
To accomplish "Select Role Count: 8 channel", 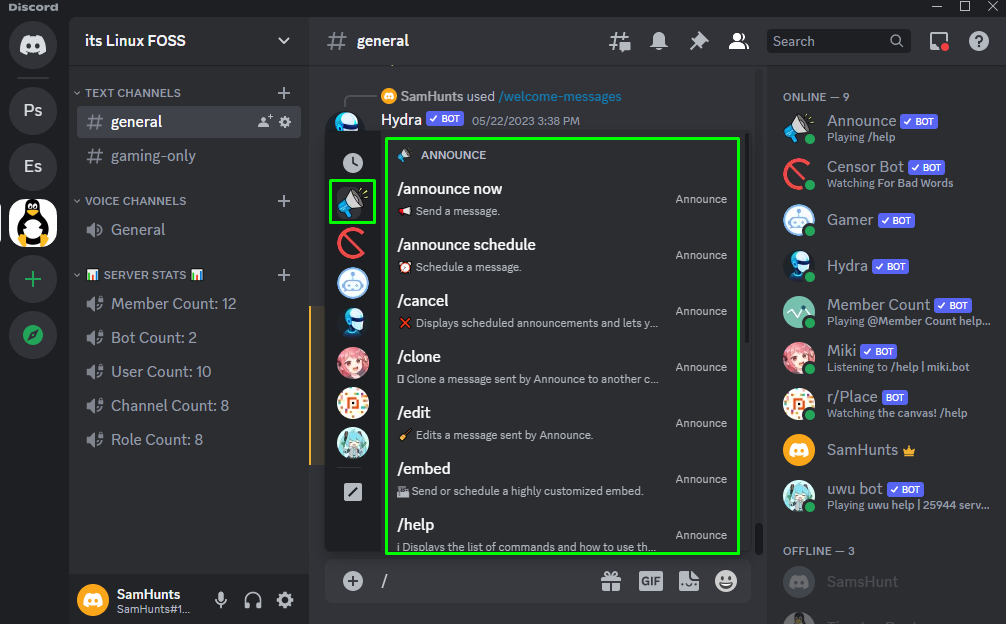I will [x=189, y=439].
